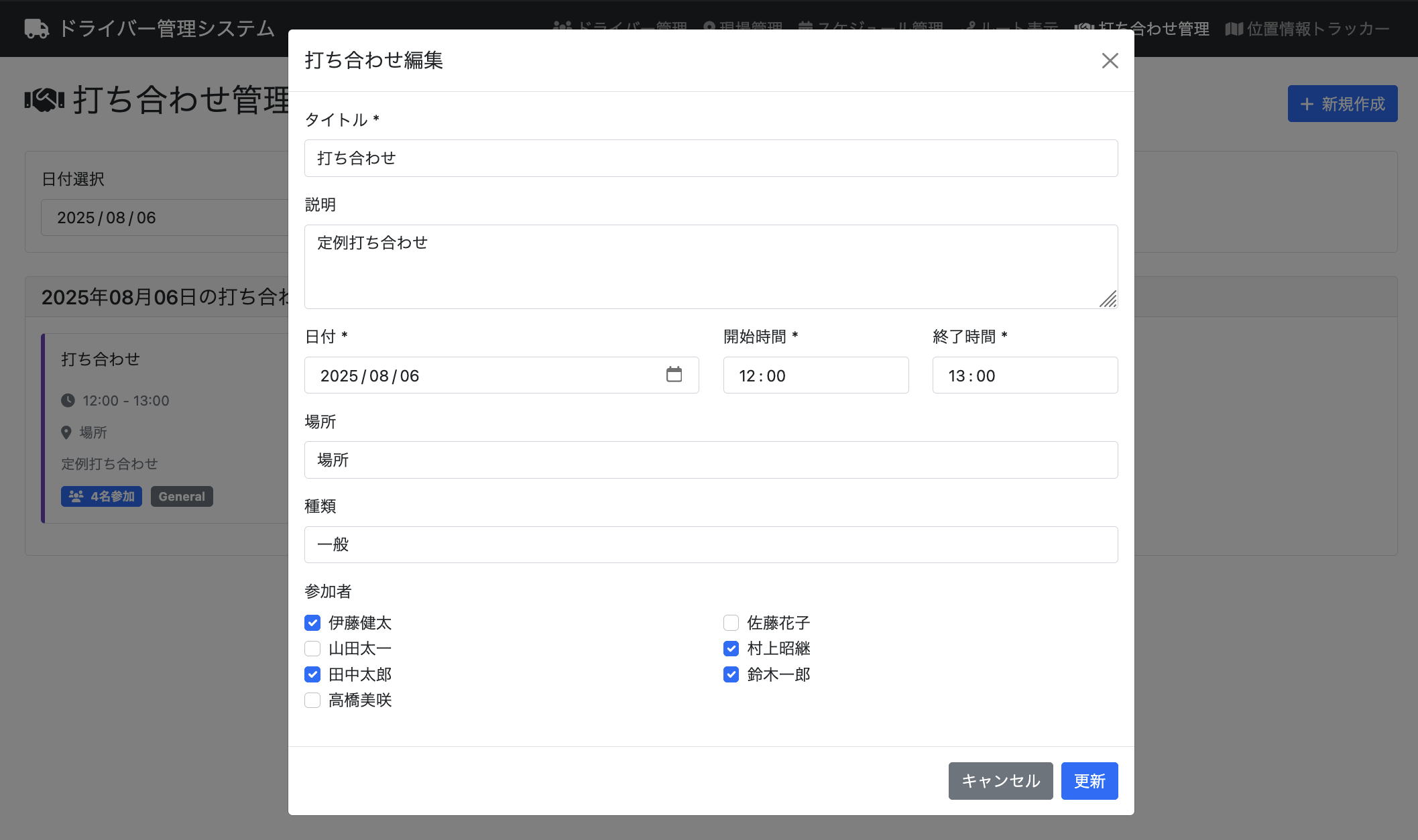Check participant 佐藤花子
This screenshot has width=1418, height=840.
(x=731, y=623)
